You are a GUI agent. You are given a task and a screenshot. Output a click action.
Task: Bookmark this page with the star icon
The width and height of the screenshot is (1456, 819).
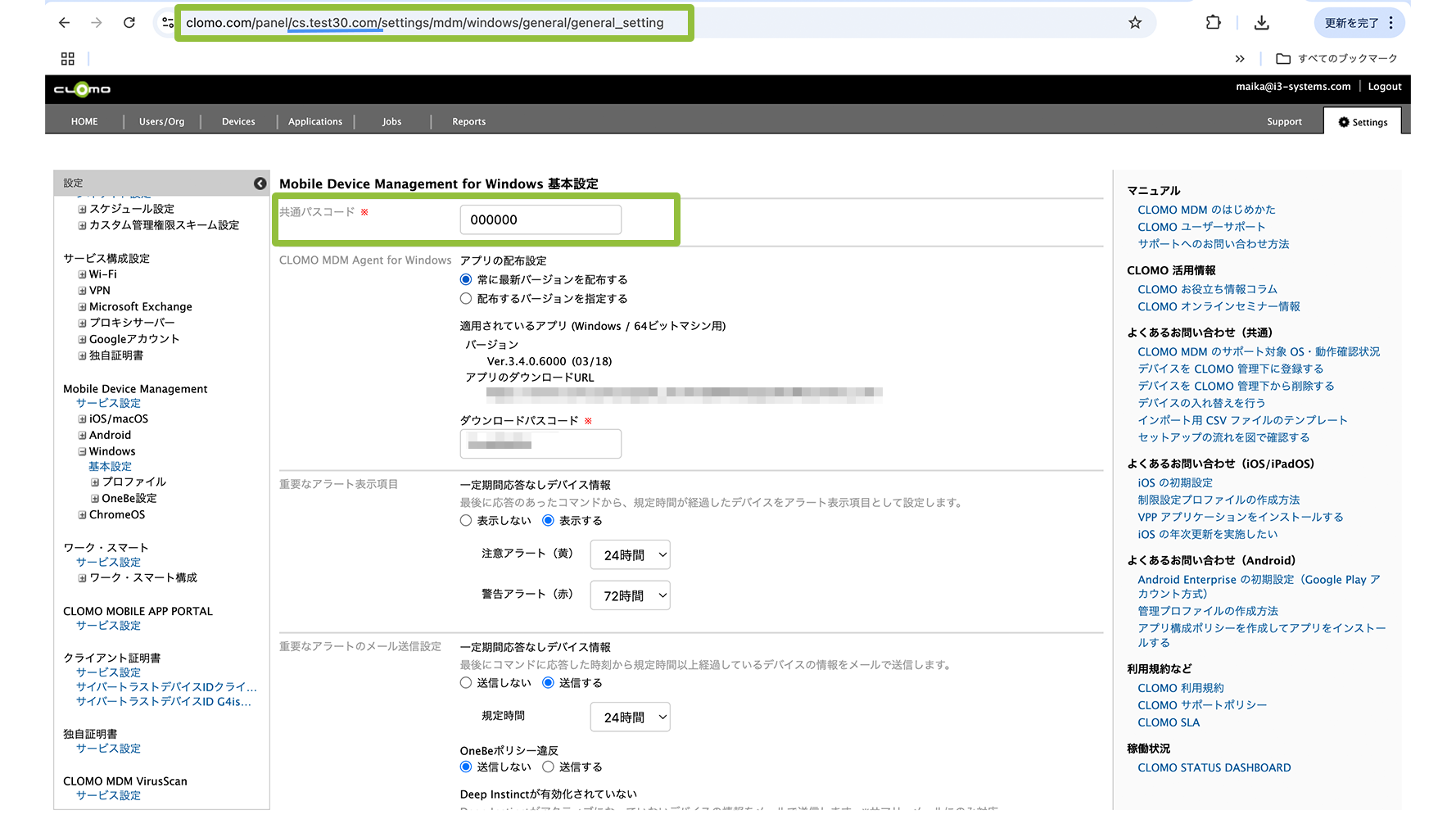coord(1135,23)
